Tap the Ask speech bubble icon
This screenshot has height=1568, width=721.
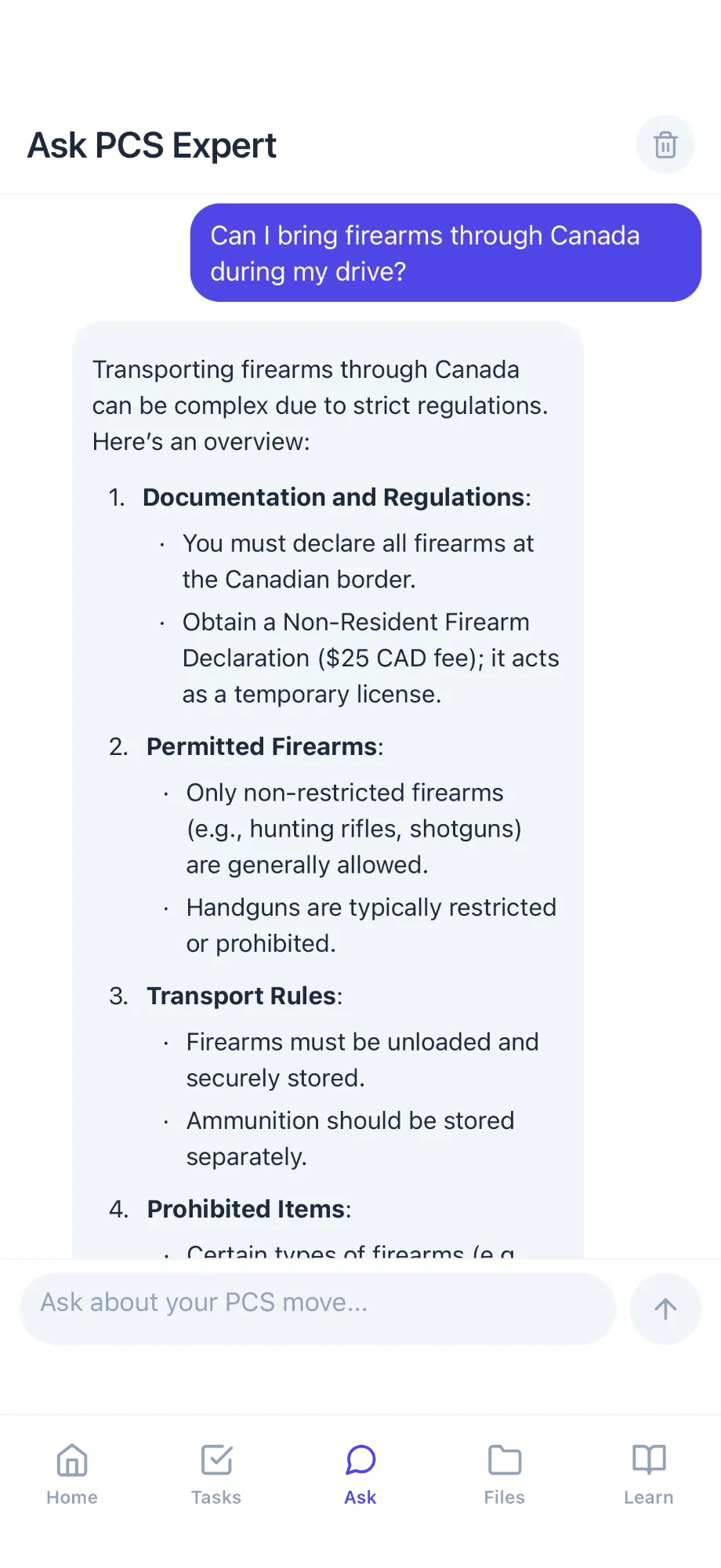point(360,1460)
